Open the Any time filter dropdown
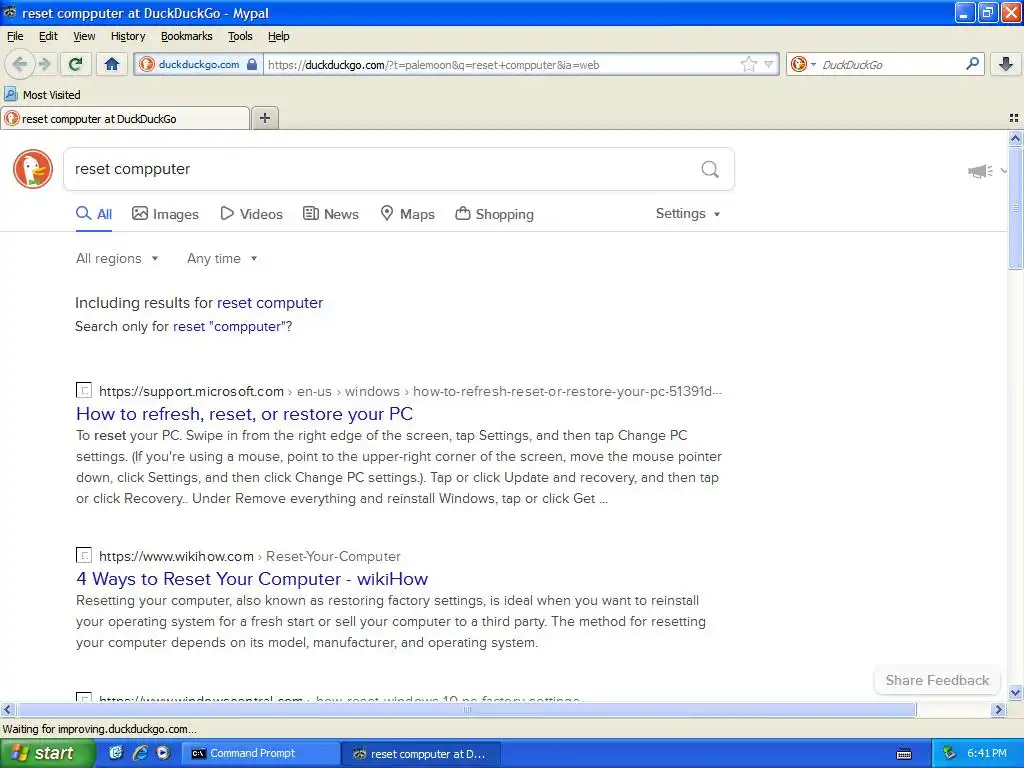The image size is (1024, 768). (222, 259)
